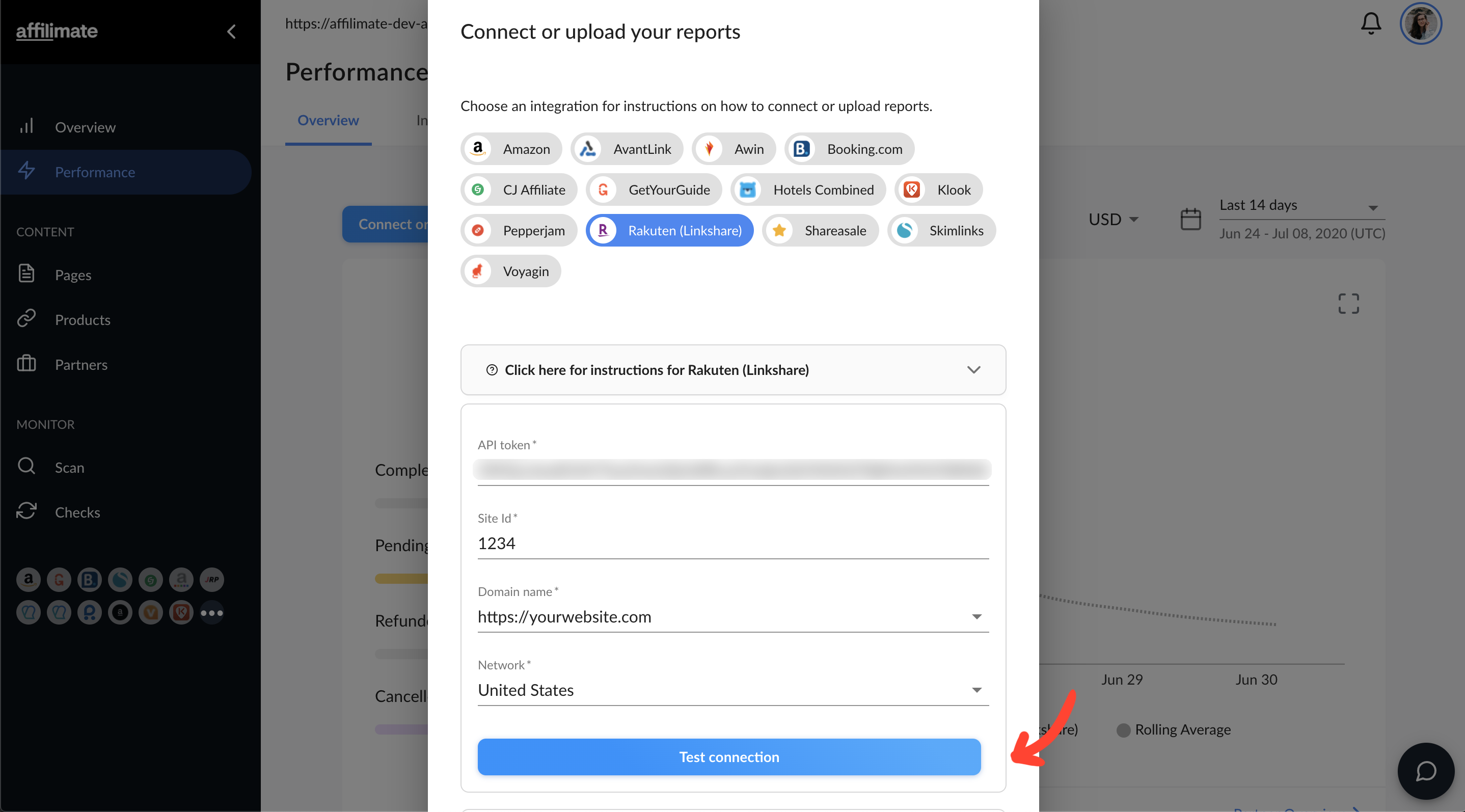This screenshot has height=812, width=1465.
Task: Click the 'Jun 30' chart axis label
Action: [1256, 680]
